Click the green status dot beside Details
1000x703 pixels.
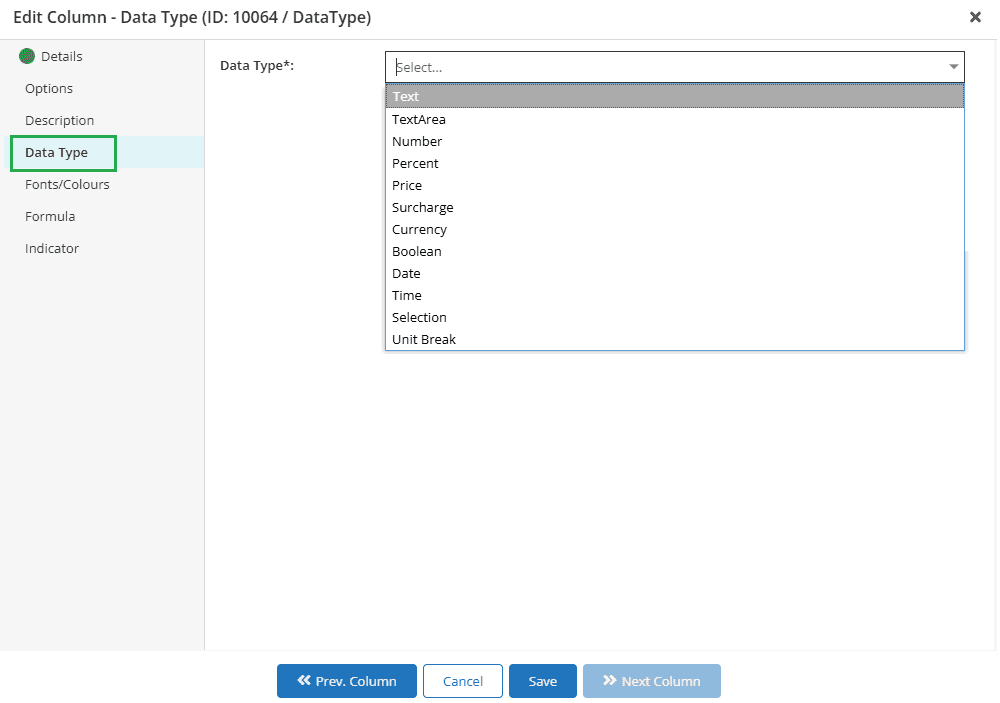(27, 56)
